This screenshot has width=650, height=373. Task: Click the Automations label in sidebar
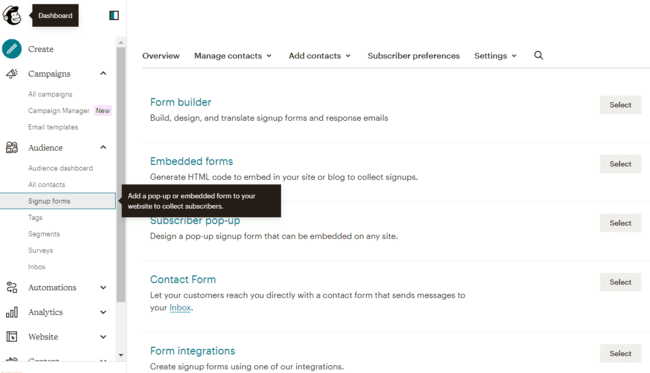tap(52, 287)
